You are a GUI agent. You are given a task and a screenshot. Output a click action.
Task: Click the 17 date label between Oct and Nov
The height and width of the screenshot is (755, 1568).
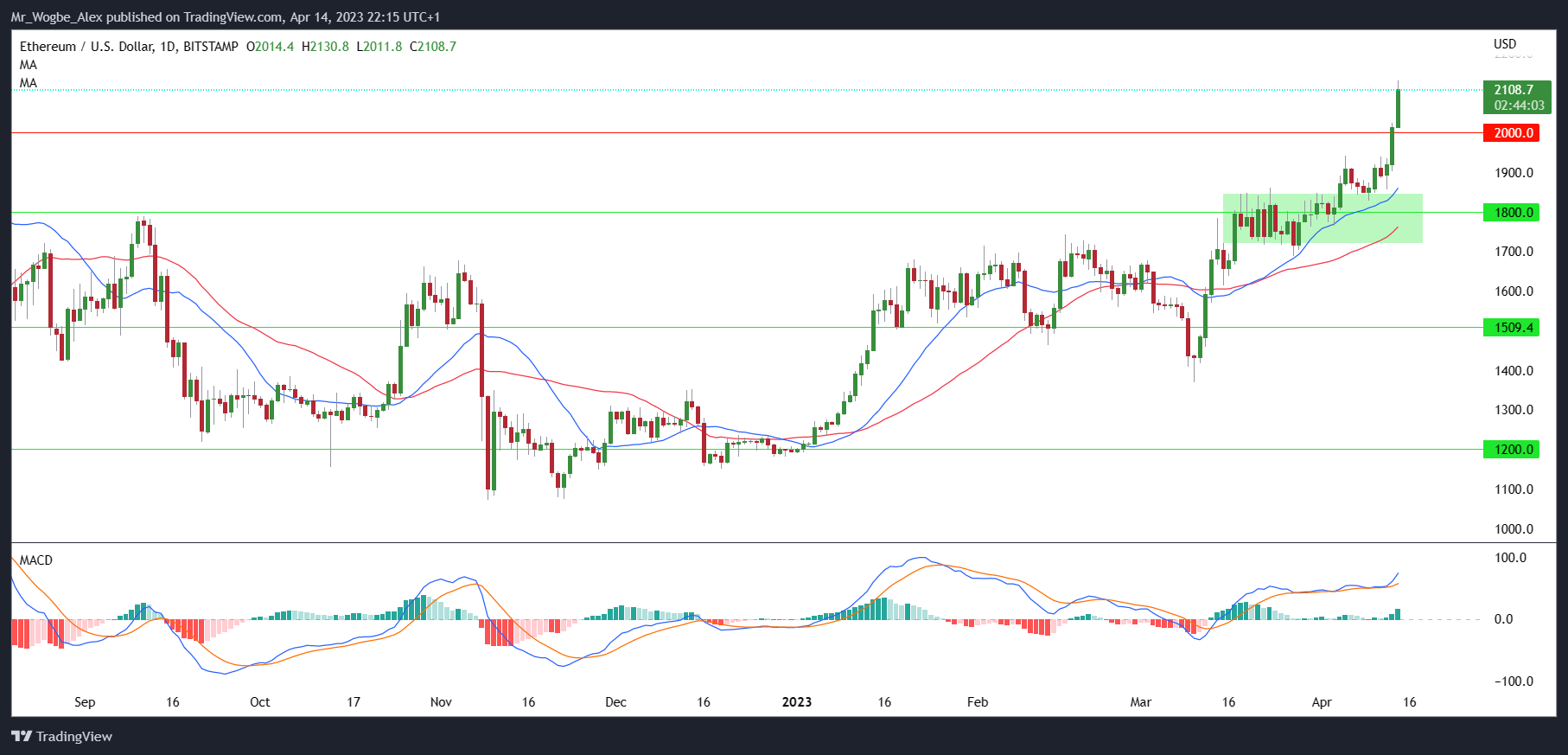(x=354, y=702)
